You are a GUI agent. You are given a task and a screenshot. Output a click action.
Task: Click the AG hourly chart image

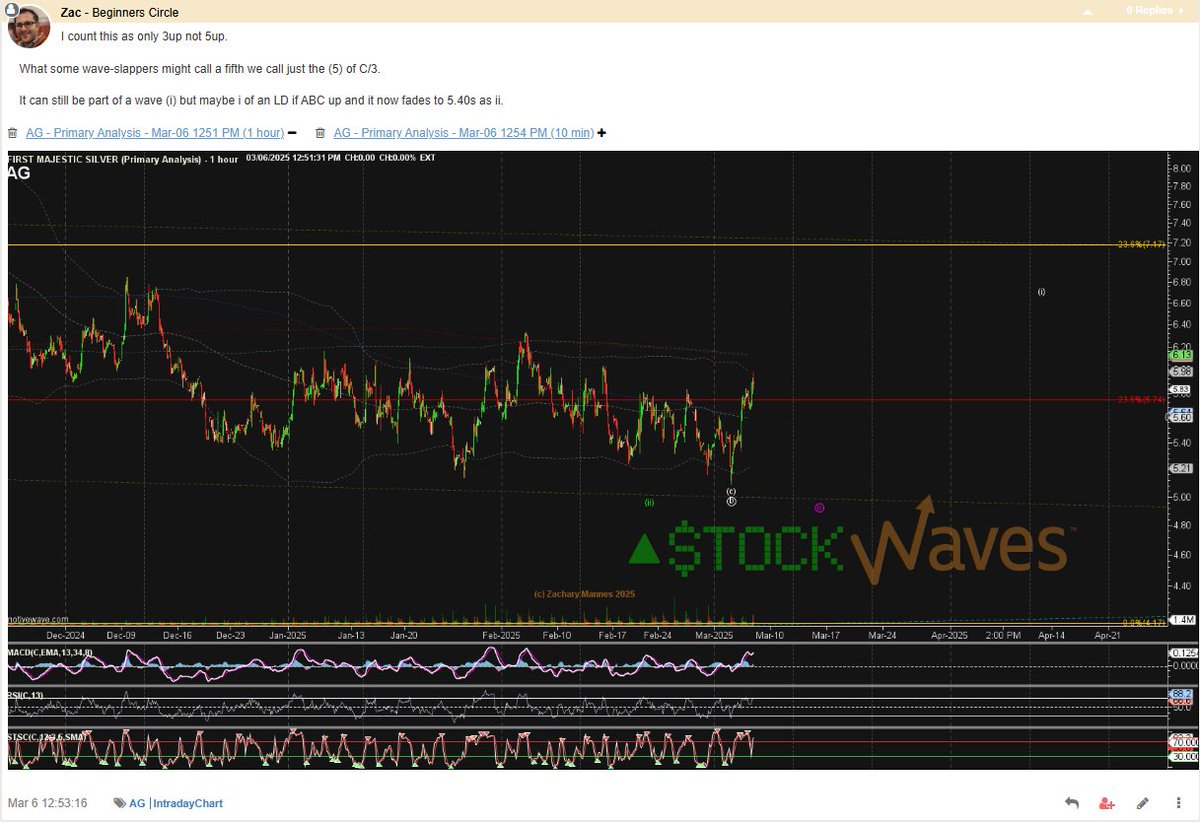(603, 460)
